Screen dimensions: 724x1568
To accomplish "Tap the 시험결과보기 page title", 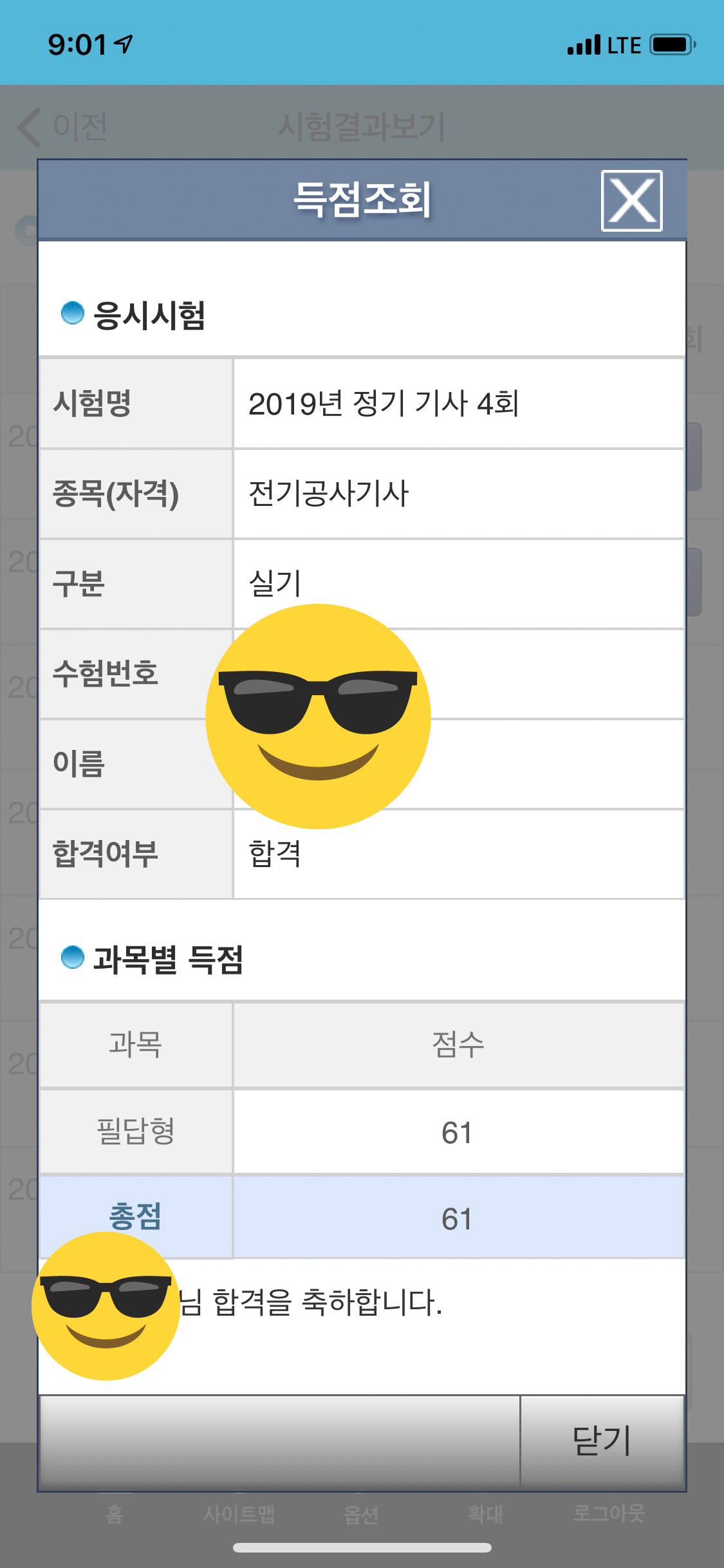I will pos(361,127).
